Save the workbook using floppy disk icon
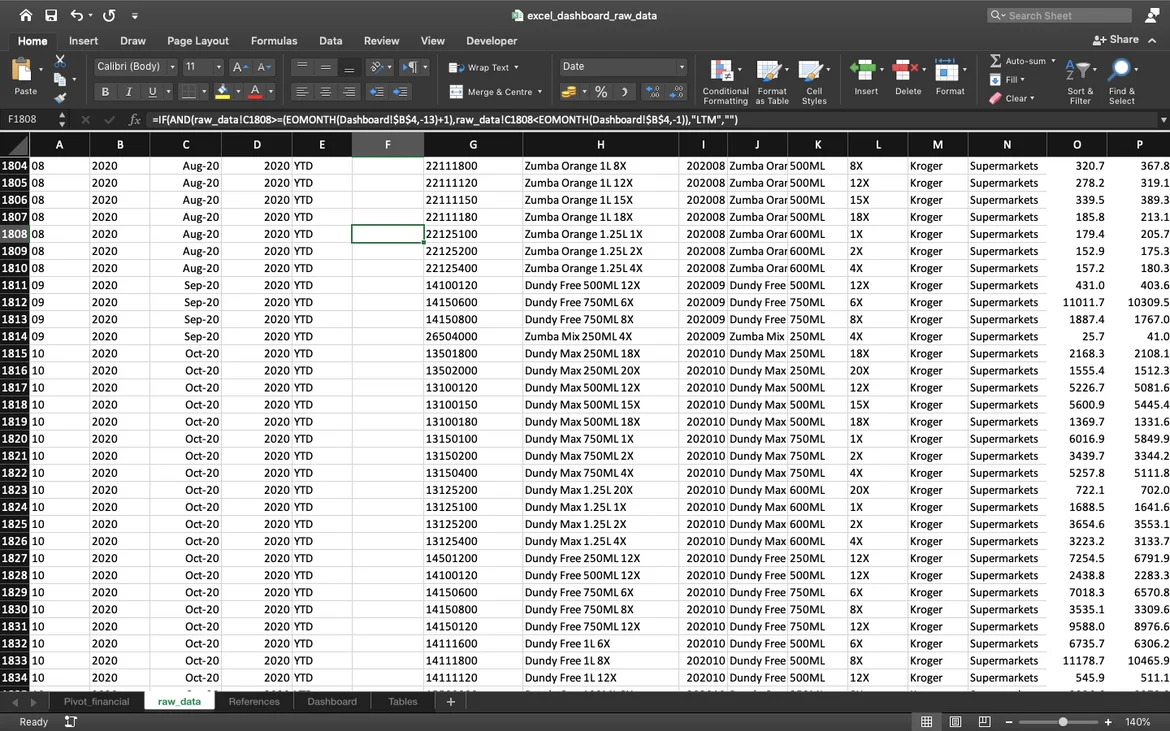The height and width of the screenshot is (731, 1170). [50, 16]
